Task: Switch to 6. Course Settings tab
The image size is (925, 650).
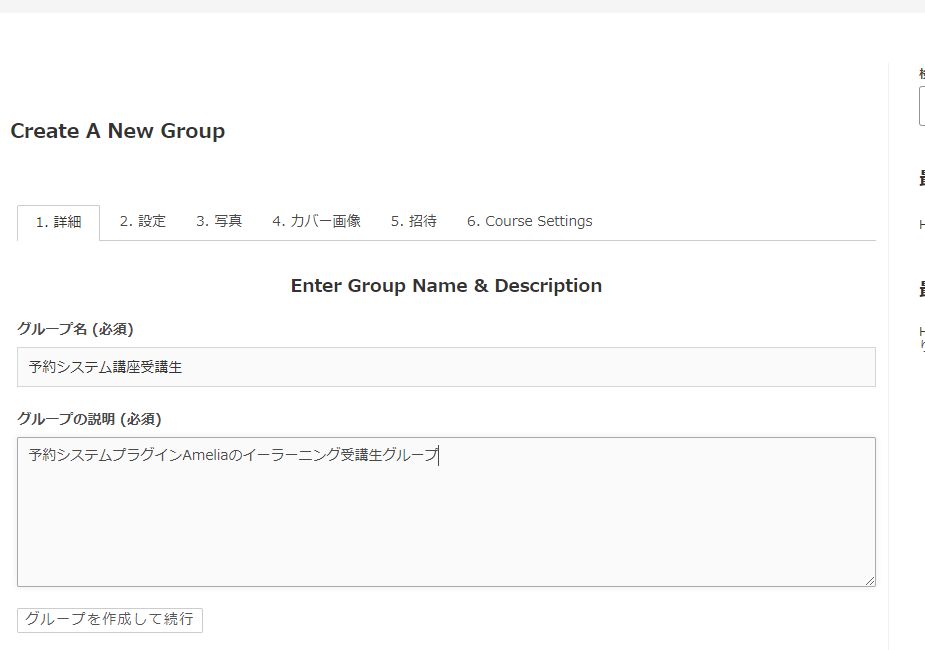Action: click(529, 221)
